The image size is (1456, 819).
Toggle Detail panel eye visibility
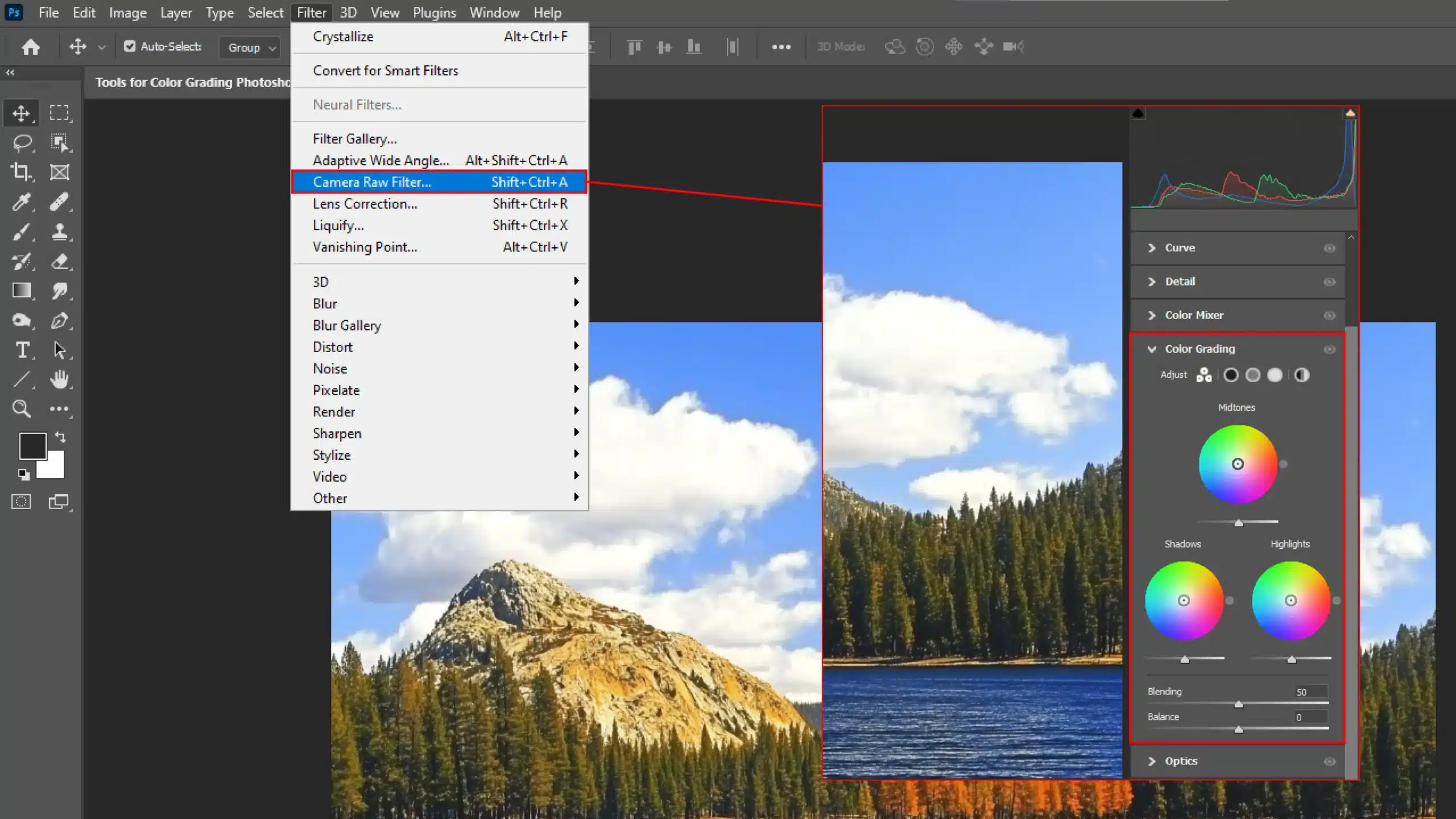[1329, 282]
